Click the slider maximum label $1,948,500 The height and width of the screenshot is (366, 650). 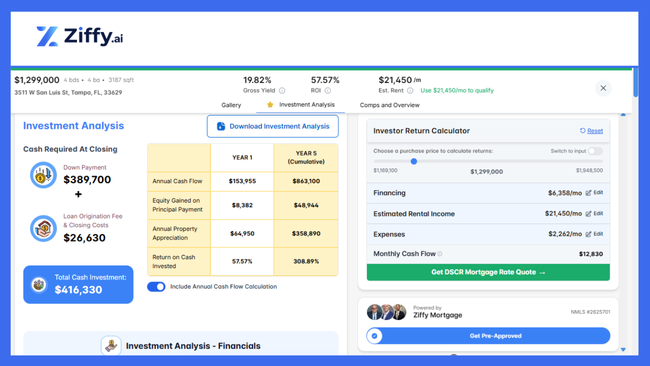[589, 170]
